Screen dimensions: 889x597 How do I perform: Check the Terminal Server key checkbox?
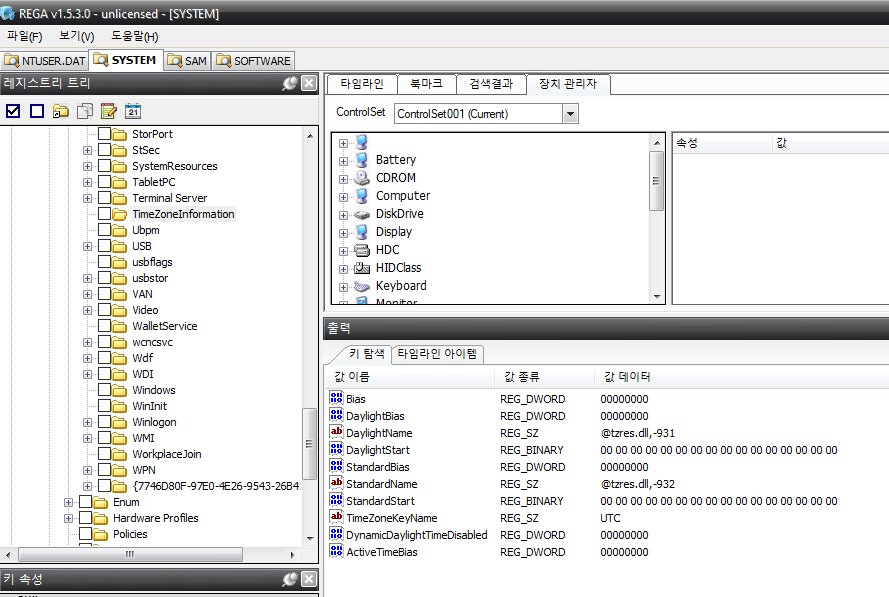[x=104, y=198]
